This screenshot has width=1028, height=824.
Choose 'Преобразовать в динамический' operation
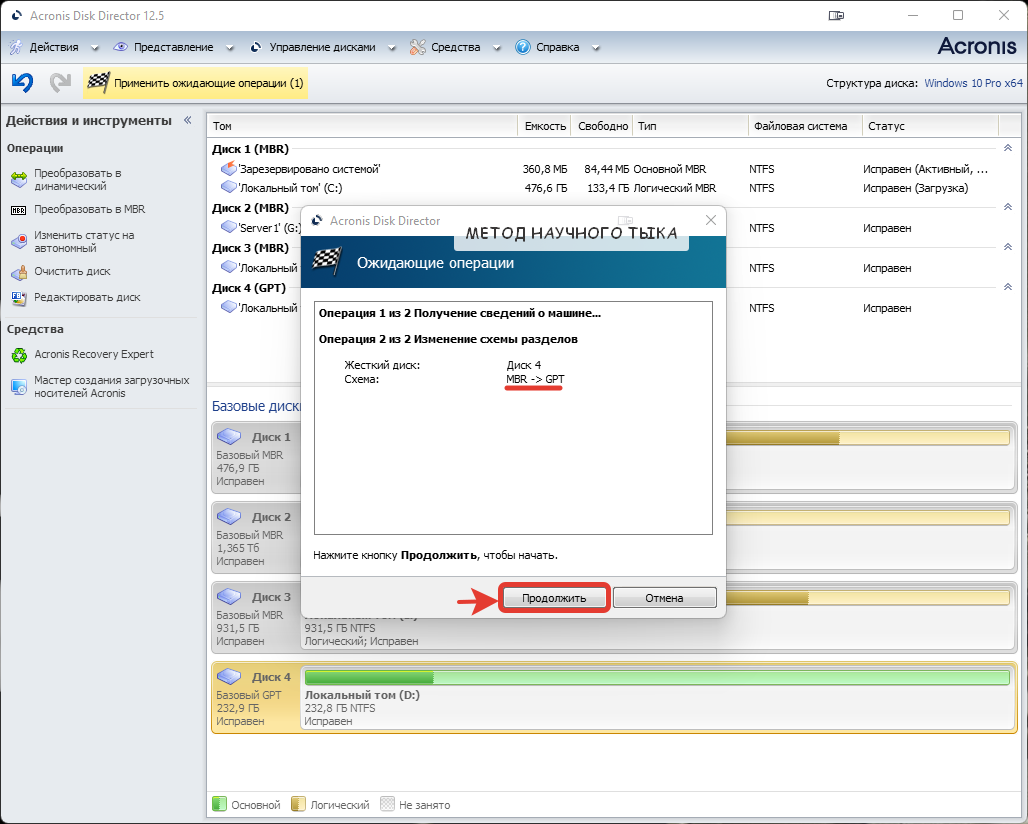click(78, 180)
